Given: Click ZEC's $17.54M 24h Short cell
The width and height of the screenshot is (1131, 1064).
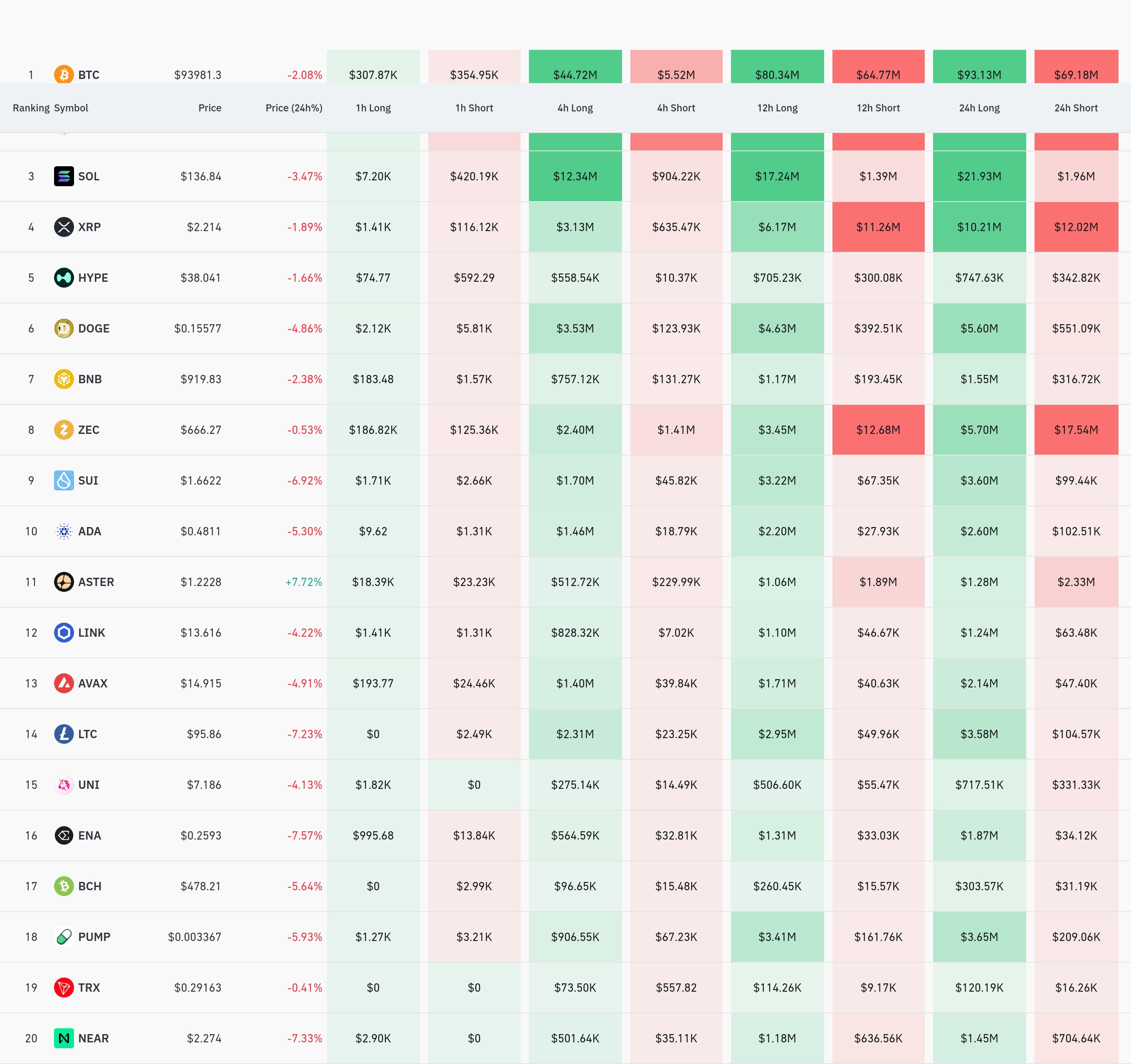Looking at the screenshot, I should pyautogui.click(x=1075, y=430).
